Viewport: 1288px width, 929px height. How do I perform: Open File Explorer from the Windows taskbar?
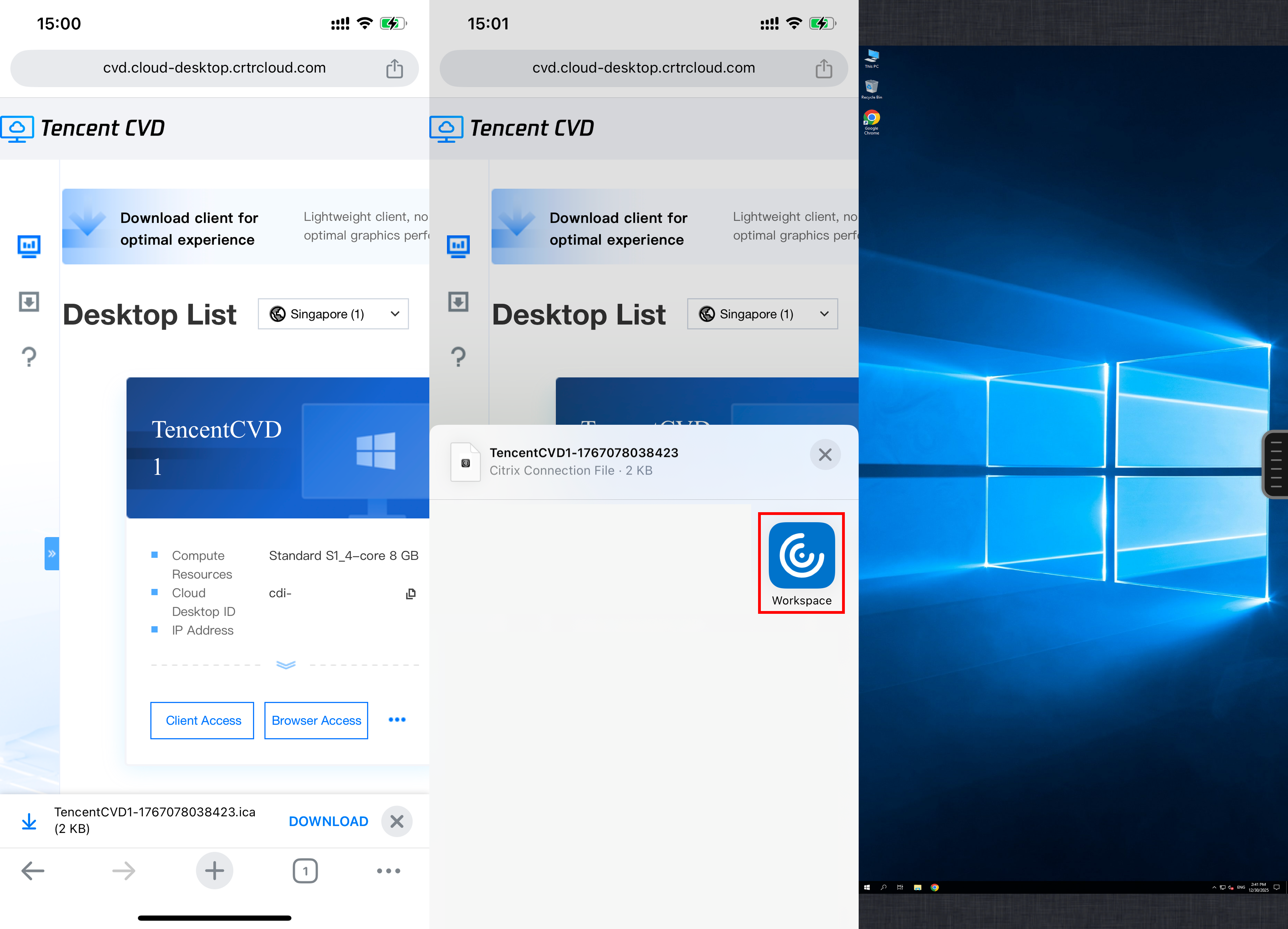pos(917,887)
